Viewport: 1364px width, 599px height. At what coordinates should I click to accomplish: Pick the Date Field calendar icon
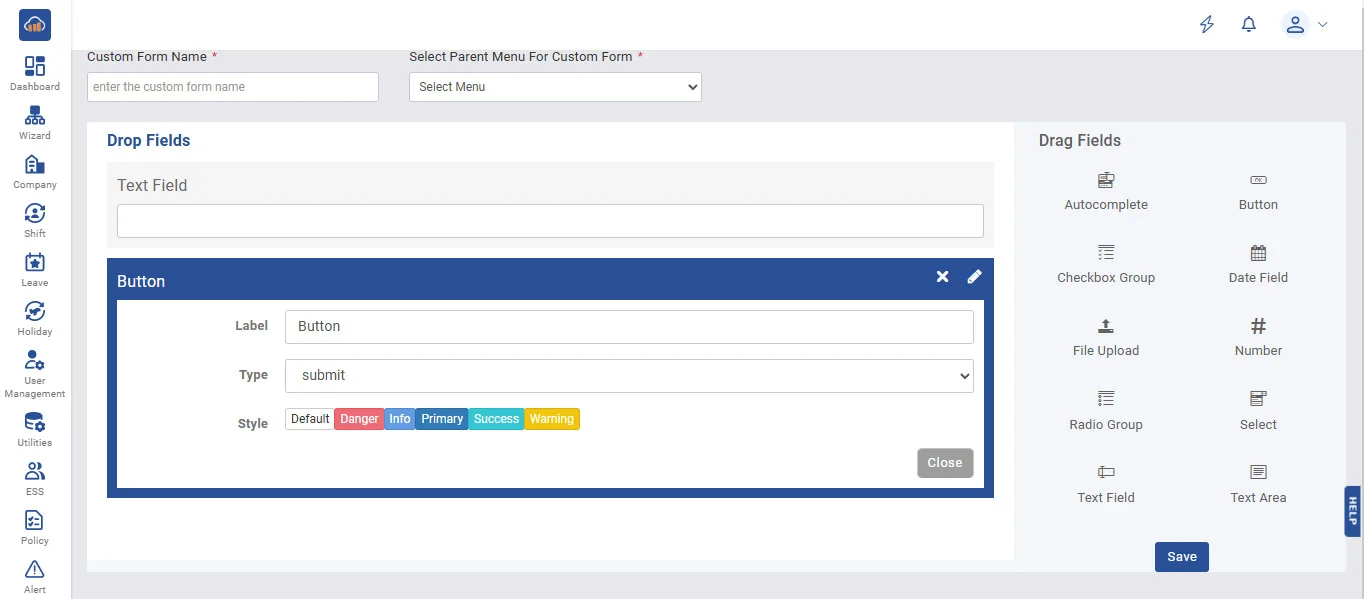pyautogui.click(x=1258, y=254)
